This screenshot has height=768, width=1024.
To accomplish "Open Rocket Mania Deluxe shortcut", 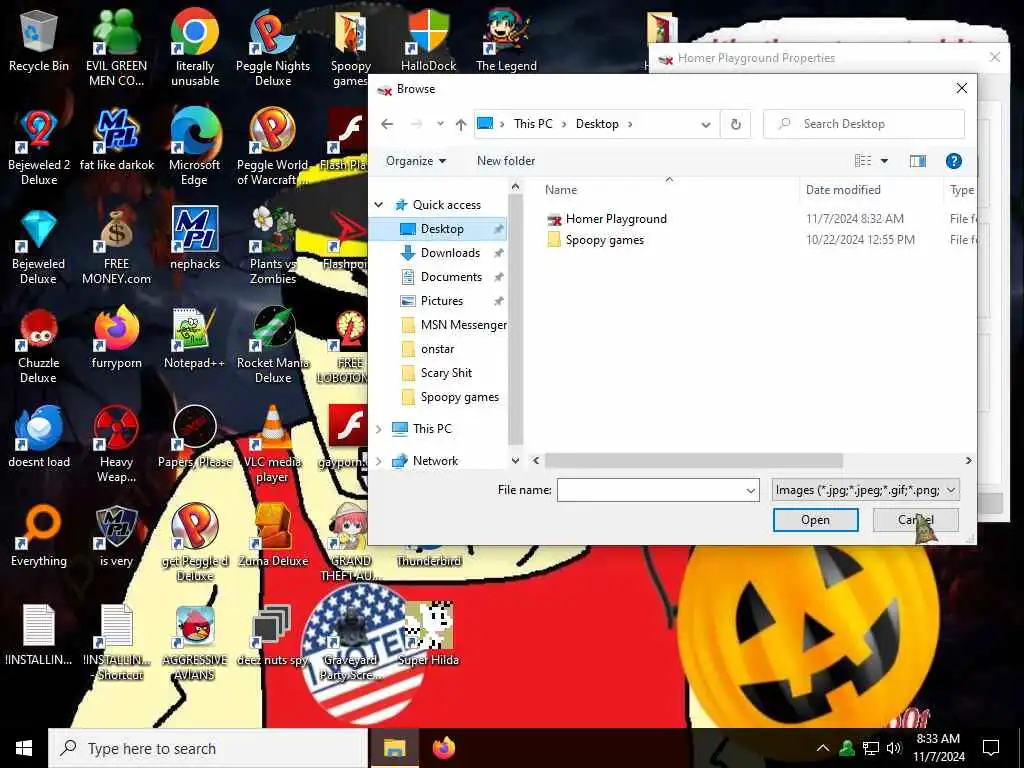I will 273,345.
